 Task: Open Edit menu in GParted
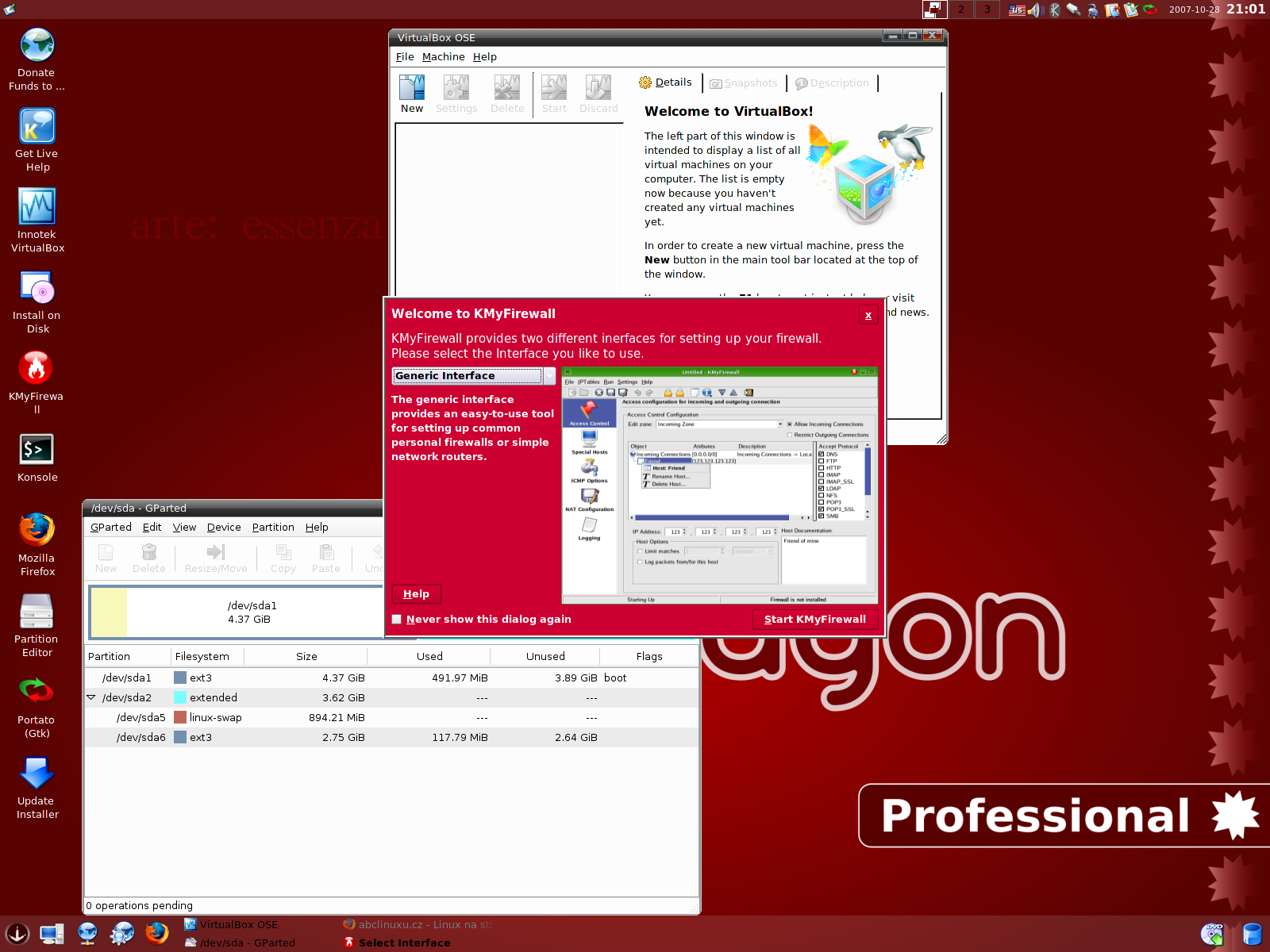[x=152, y=528]
